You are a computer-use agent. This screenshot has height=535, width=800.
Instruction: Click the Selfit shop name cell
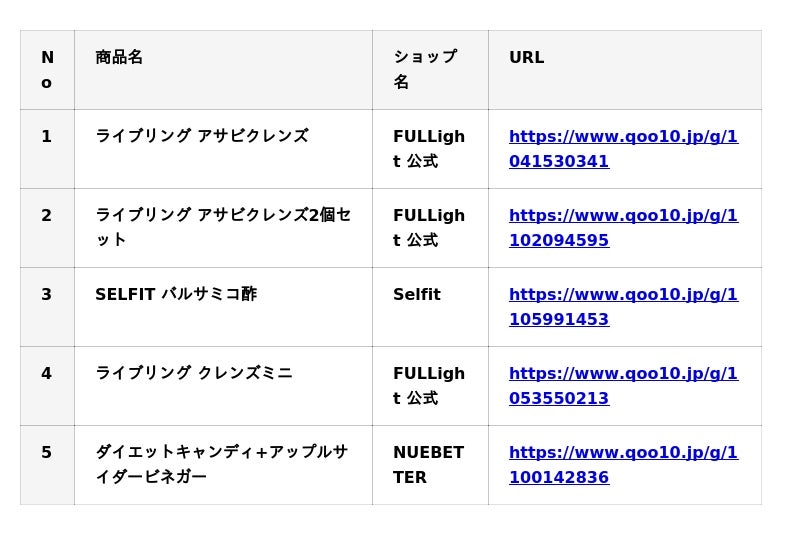pyautogui.click(x=417, y=294)
